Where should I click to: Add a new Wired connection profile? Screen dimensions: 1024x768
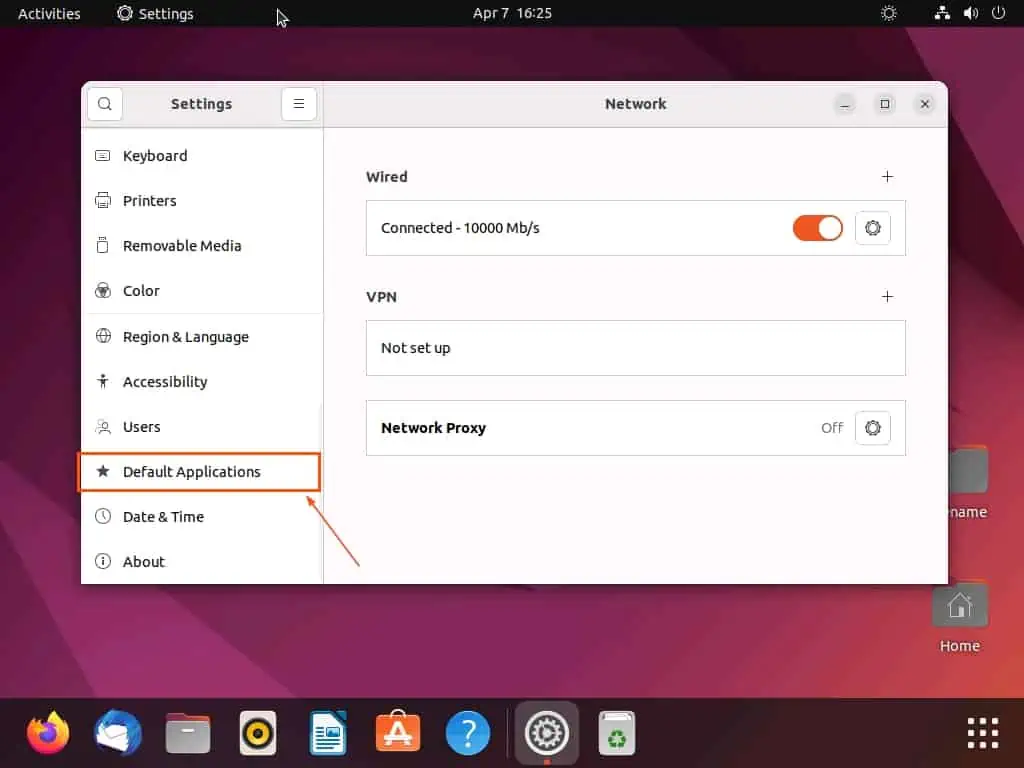coord(887,177)
